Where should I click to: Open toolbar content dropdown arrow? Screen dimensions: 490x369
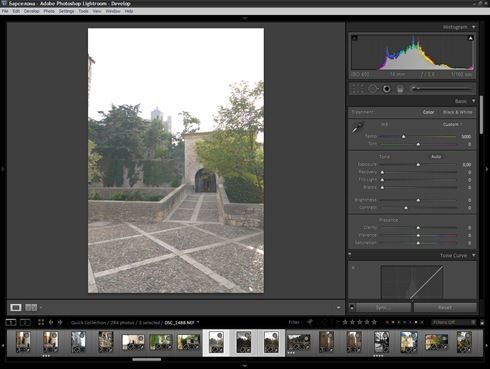[338, 308]
